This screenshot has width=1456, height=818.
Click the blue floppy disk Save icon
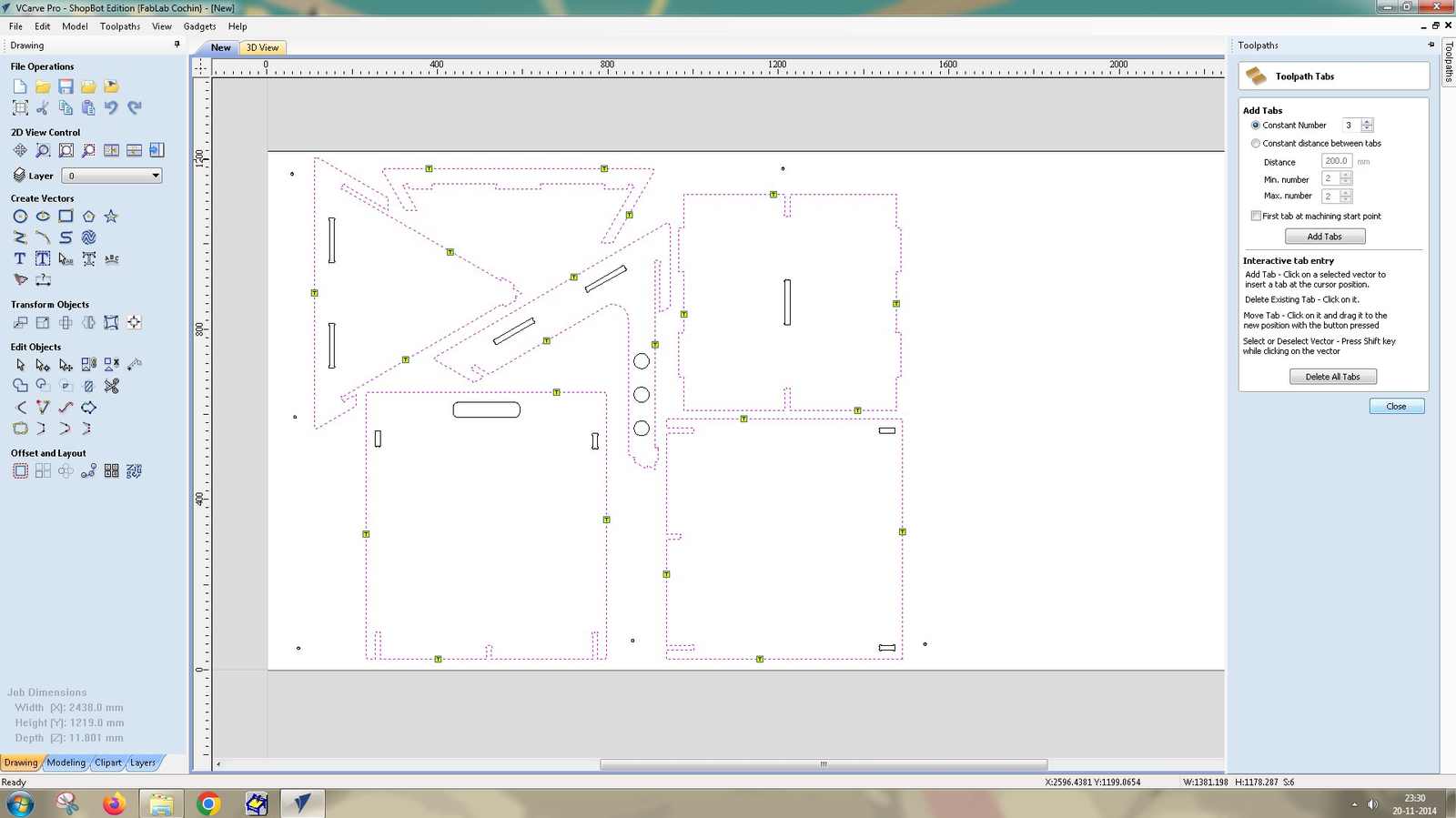pyautogui.click(x=66, y=86)
